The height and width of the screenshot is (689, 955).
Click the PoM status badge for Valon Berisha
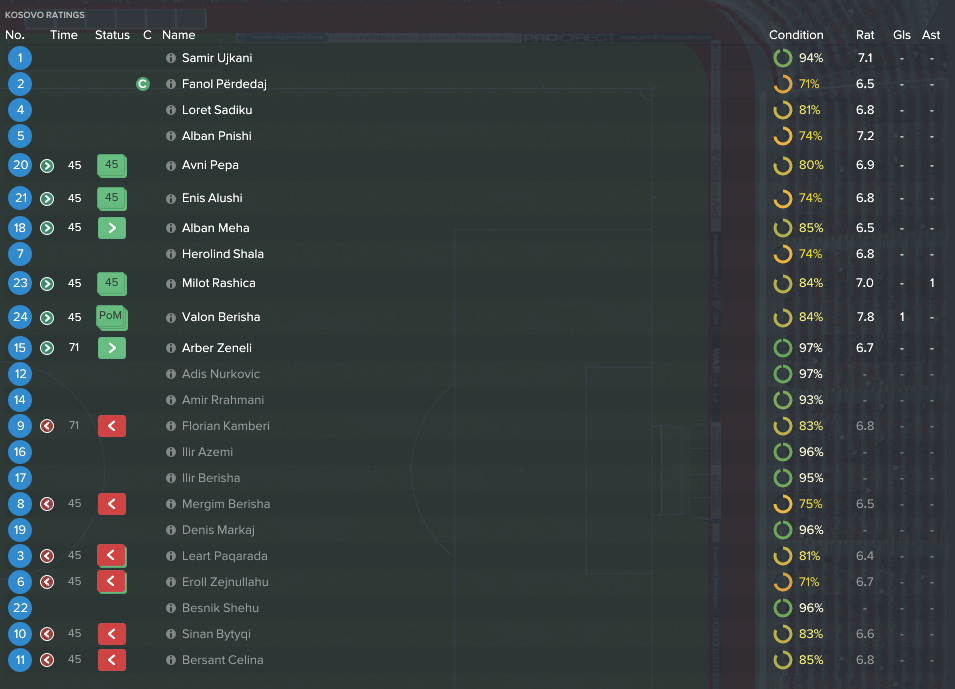click(x=111, y=317)
